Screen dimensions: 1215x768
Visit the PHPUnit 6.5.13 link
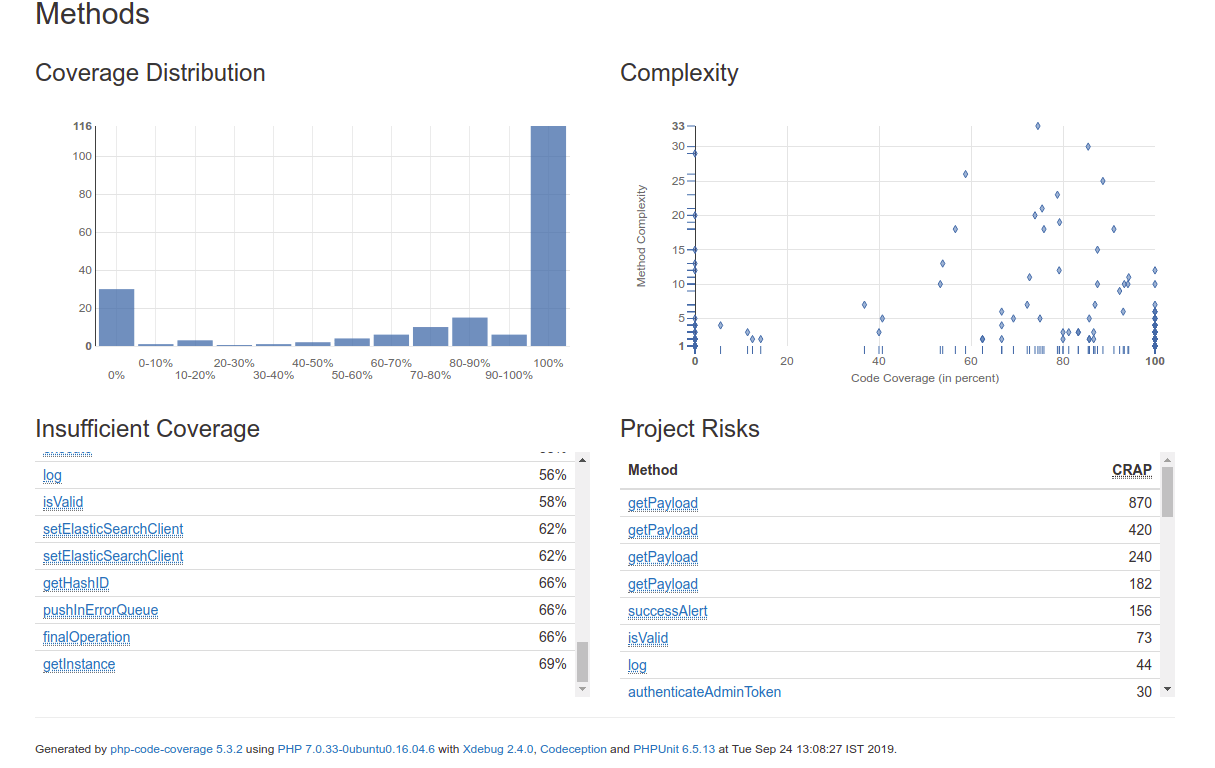(x=674, y=749)
